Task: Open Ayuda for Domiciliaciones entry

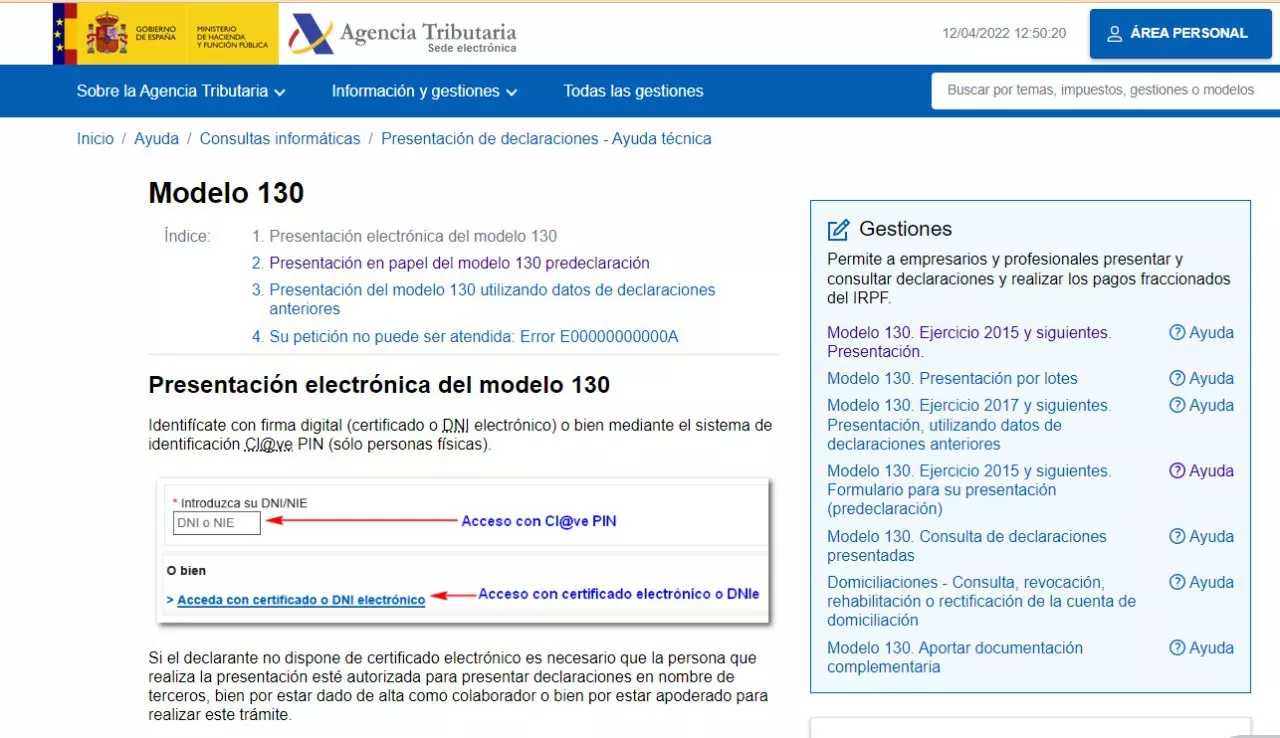Action: click(1202, 583)
